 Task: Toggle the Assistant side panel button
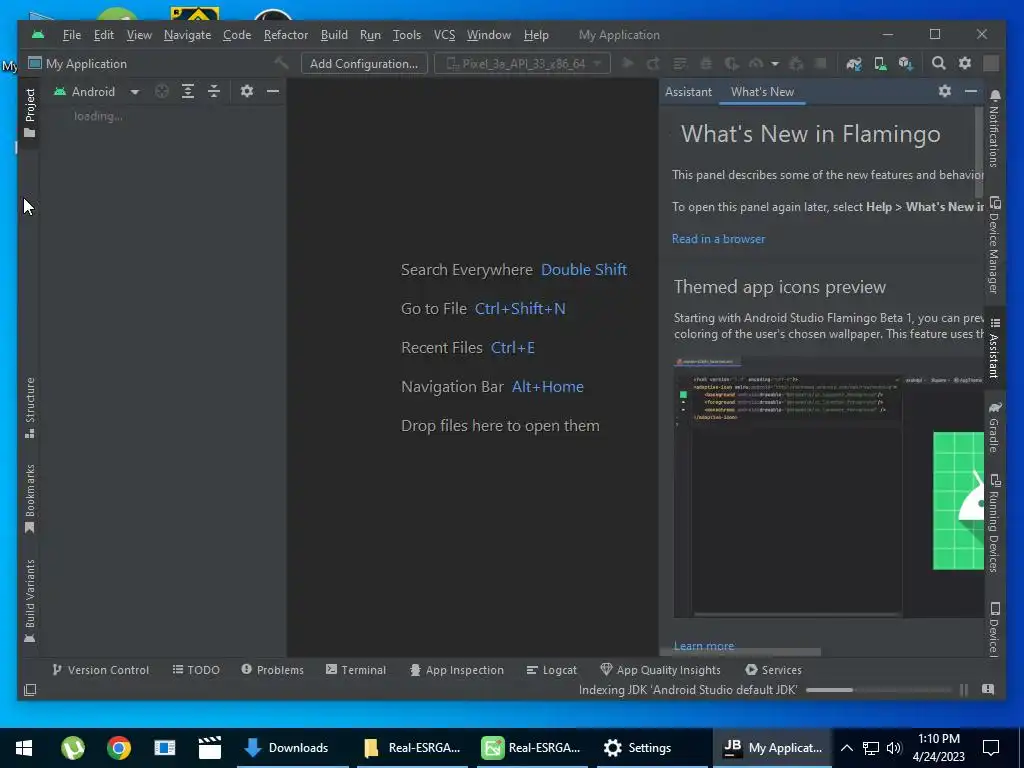994,348
